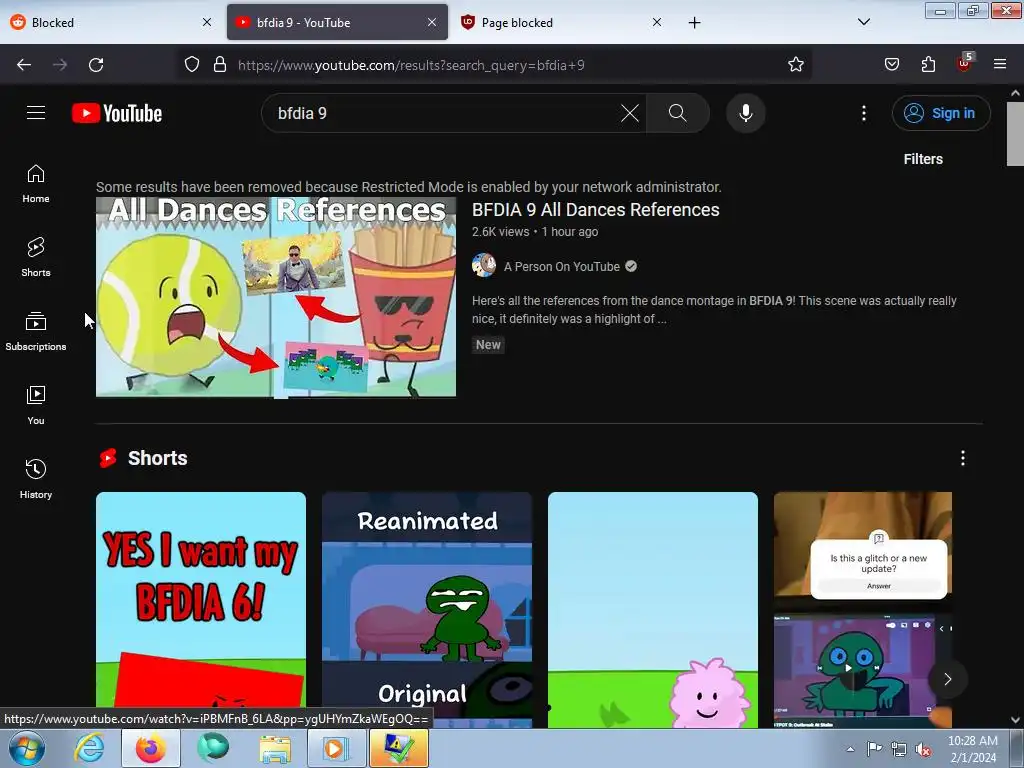Show hidden system tray icons
The height and width of the screenshot is (768, 1024).
pos(850,749)
